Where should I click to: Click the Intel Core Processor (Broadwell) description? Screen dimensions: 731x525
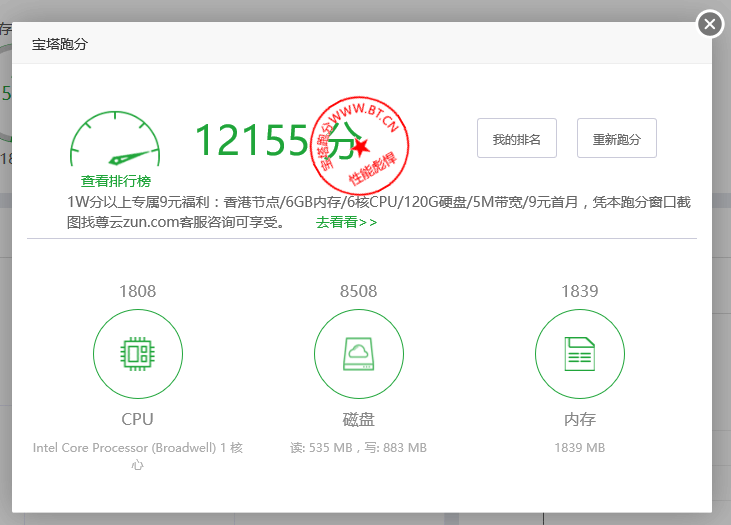tap(138, 456)
